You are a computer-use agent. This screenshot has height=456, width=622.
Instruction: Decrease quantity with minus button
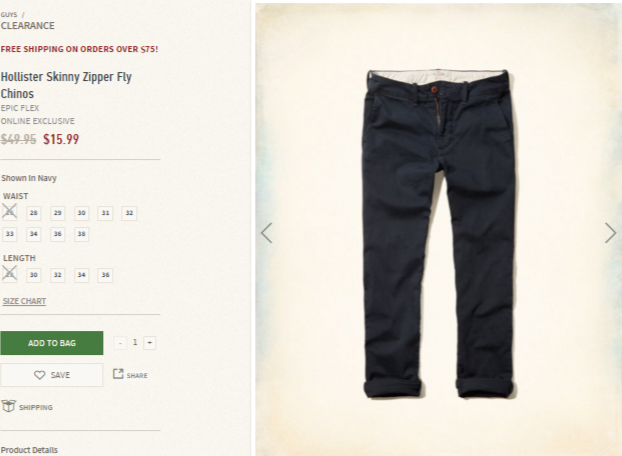(x=120, y=343)
